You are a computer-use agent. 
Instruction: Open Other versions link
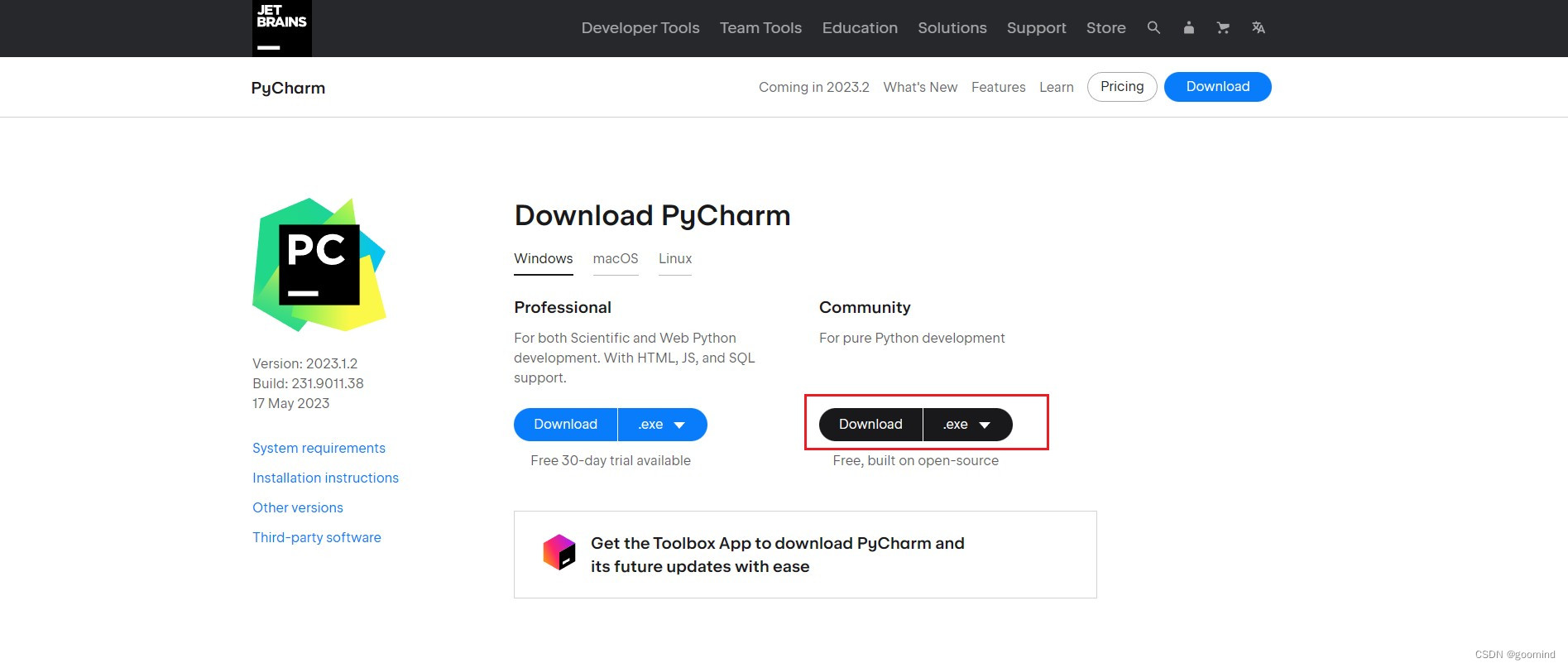pyautogui.click(x=298, y=507)
